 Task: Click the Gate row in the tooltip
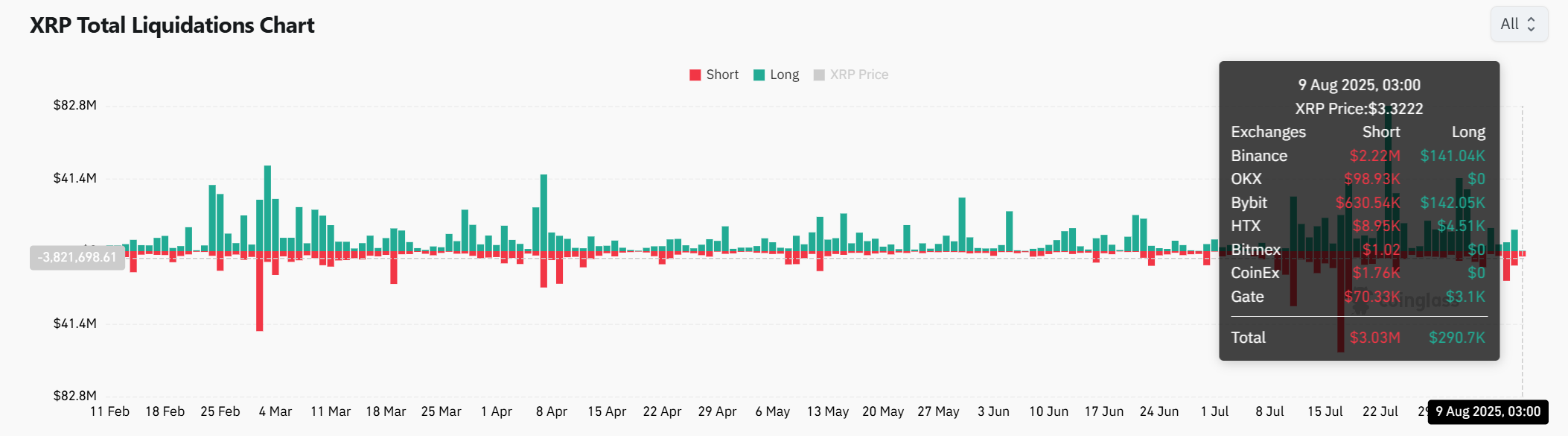[x=1358, y=297]
